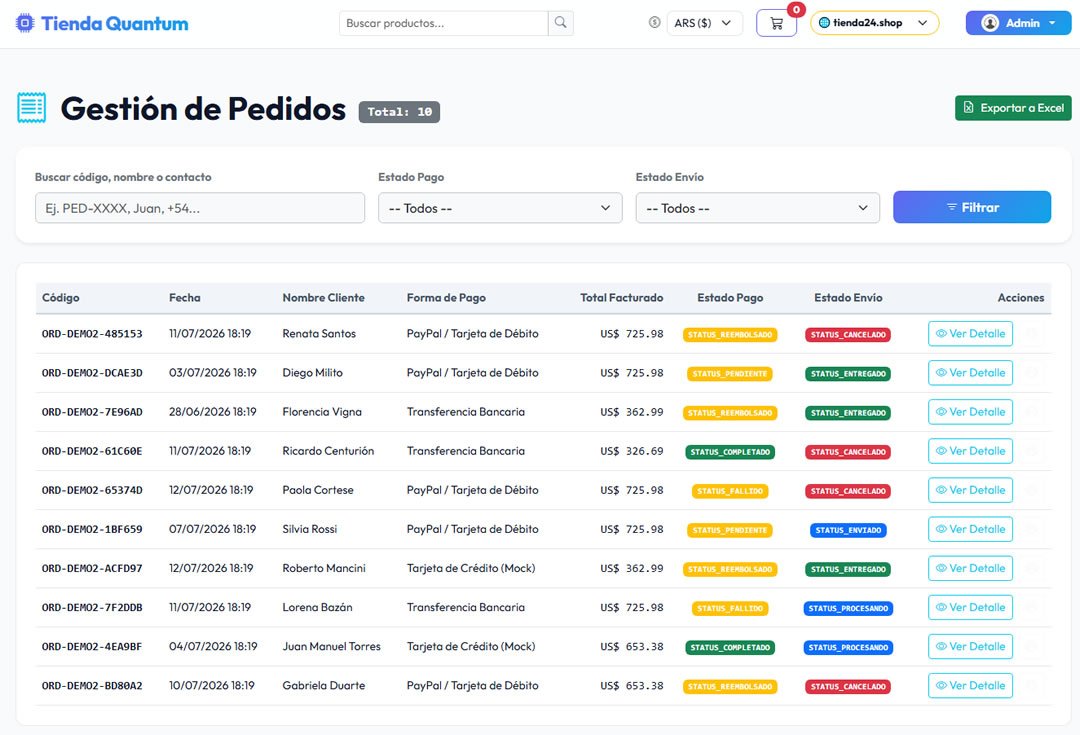Open Ver Detalle for Juan Manuel Torres
The height and width of the screenshot is (735, 1080).
click(x=970, y=646)
